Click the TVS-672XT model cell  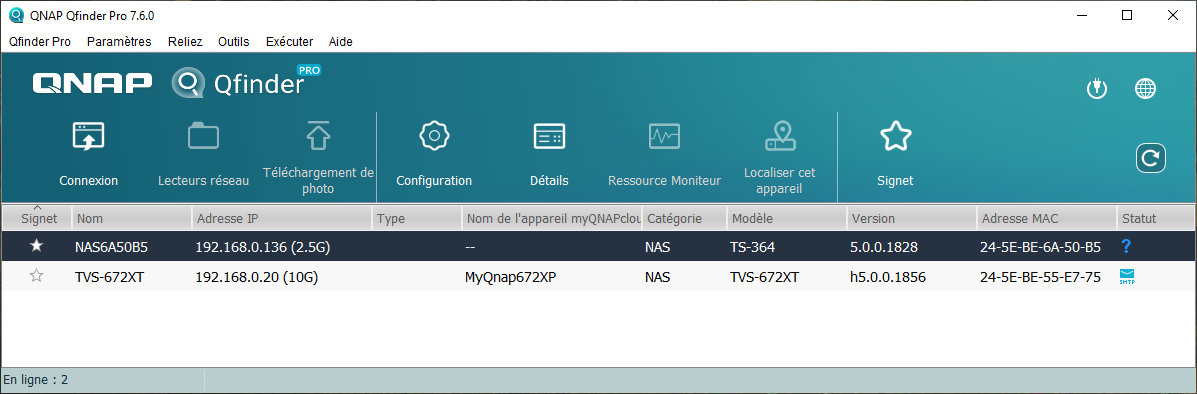point(764,277)
